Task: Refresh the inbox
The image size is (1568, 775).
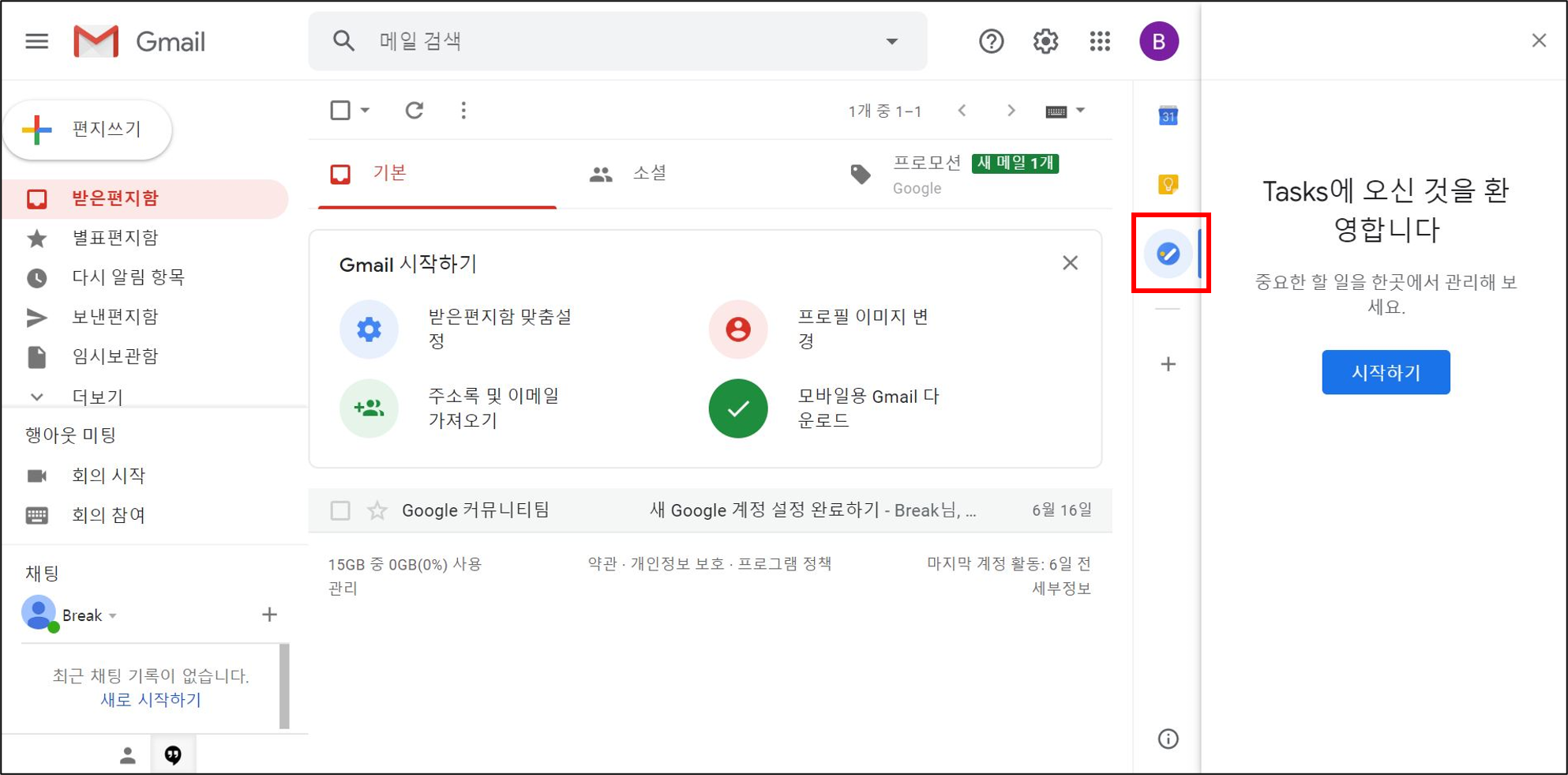Action: coord(415,111)
